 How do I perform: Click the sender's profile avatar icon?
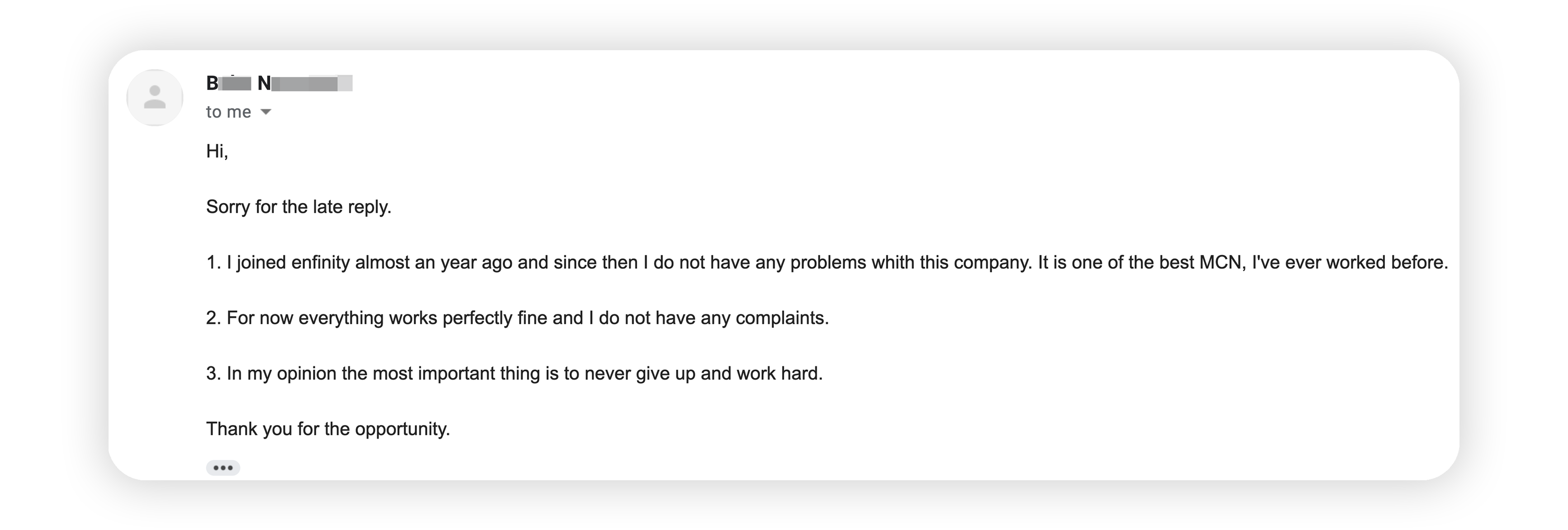coord(155,97)
